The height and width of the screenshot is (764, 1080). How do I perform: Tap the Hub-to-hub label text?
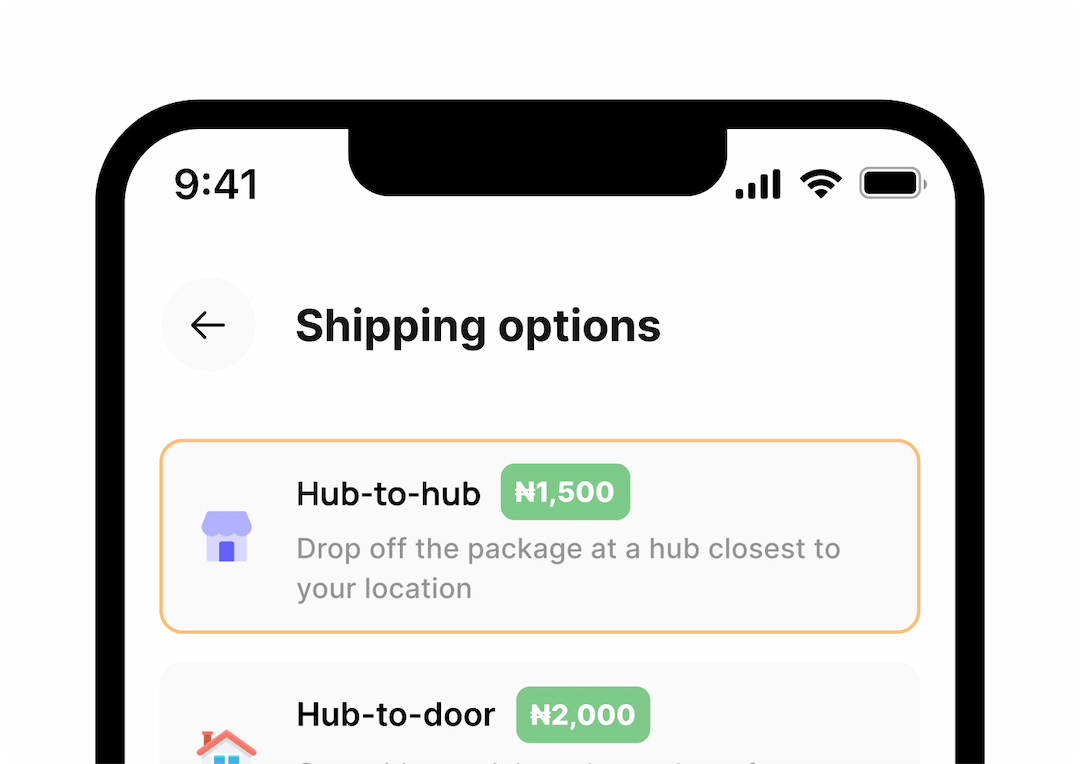click(x=388, y=492)
